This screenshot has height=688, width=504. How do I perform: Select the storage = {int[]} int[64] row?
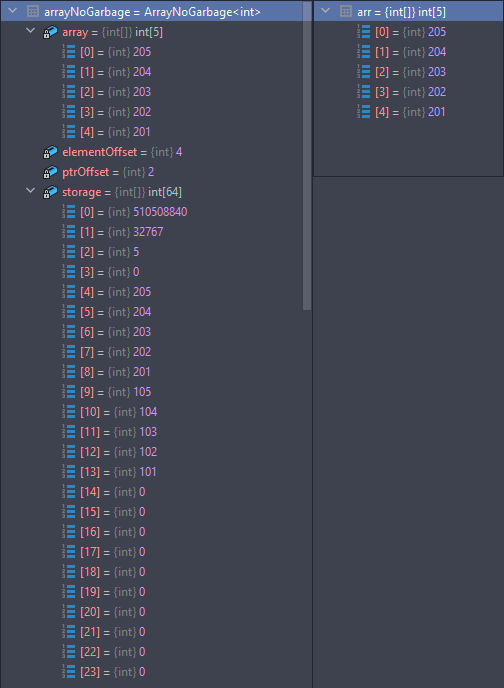click(x=152, y=192)
